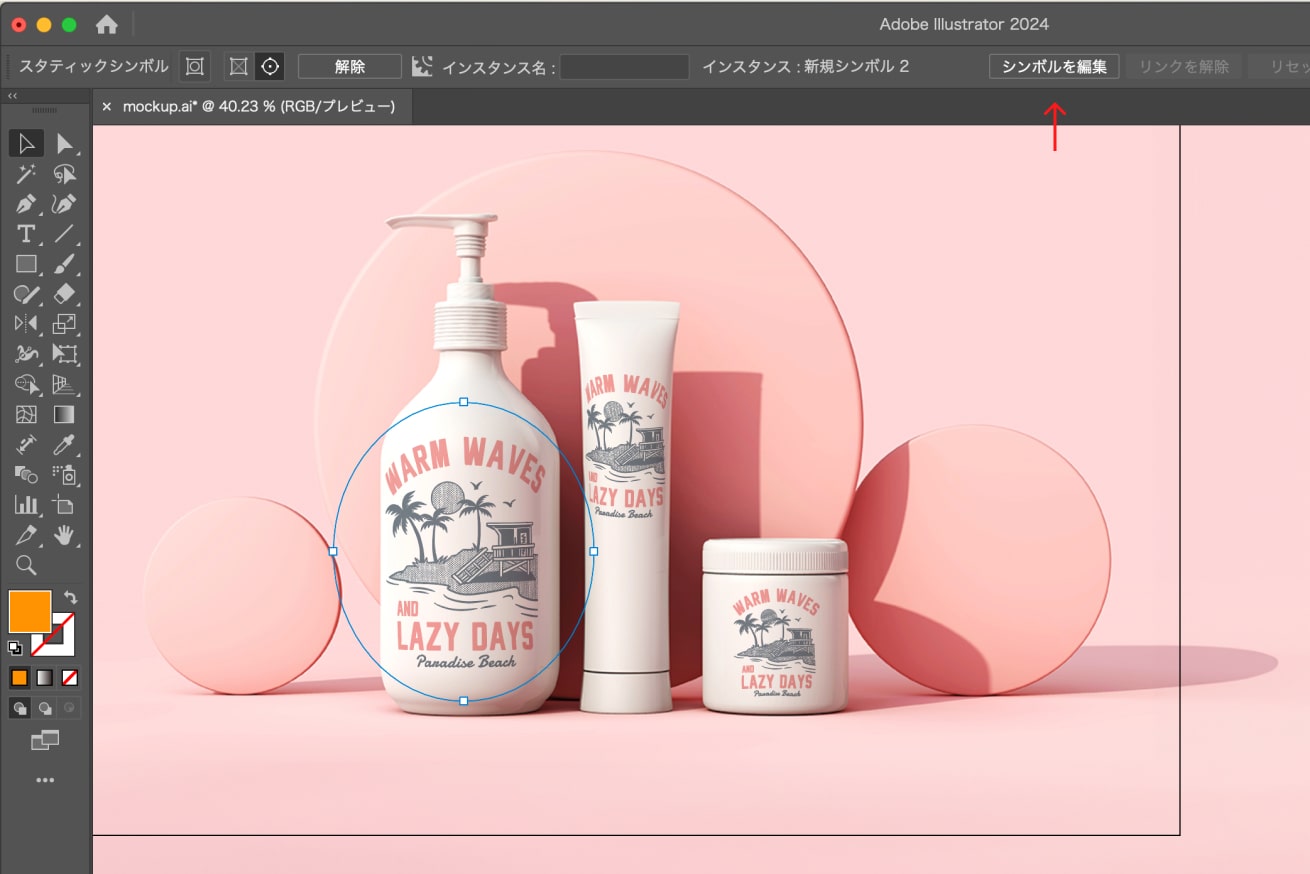
Task: Go to the Home screen
Action: (x=106, y=24)
